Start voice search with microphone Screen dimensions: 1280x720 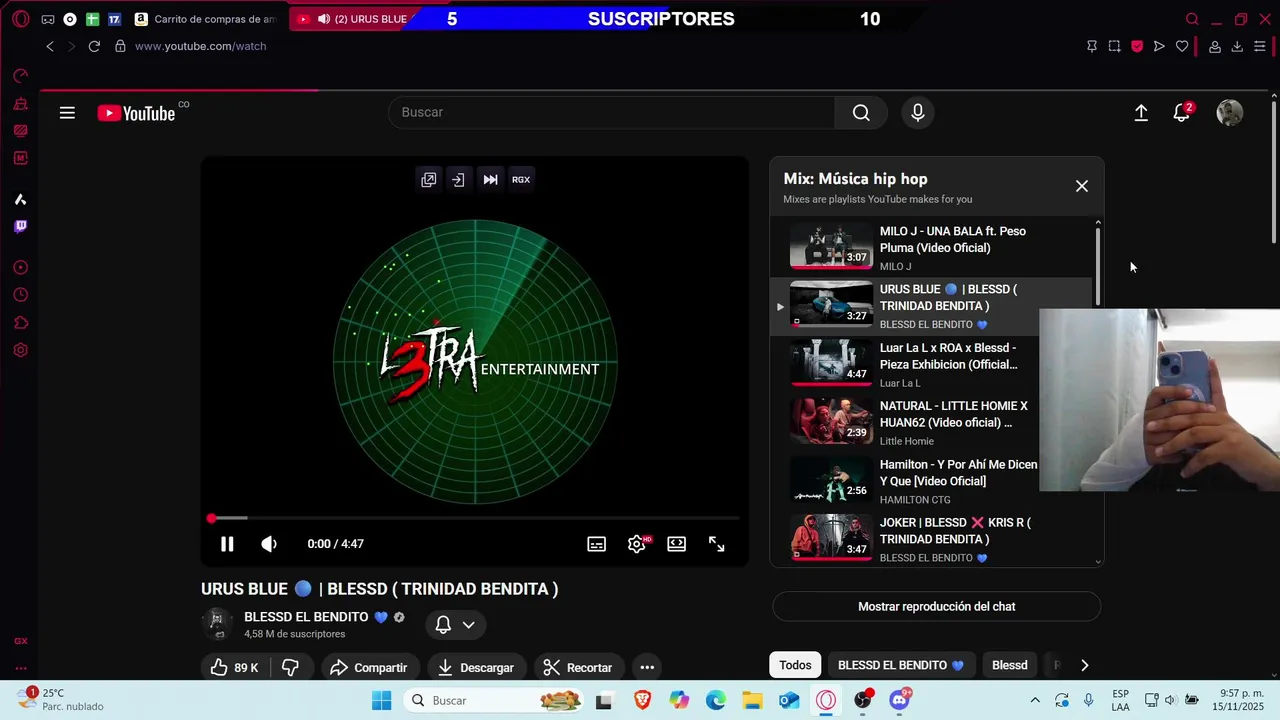click(x=917, y=112)
